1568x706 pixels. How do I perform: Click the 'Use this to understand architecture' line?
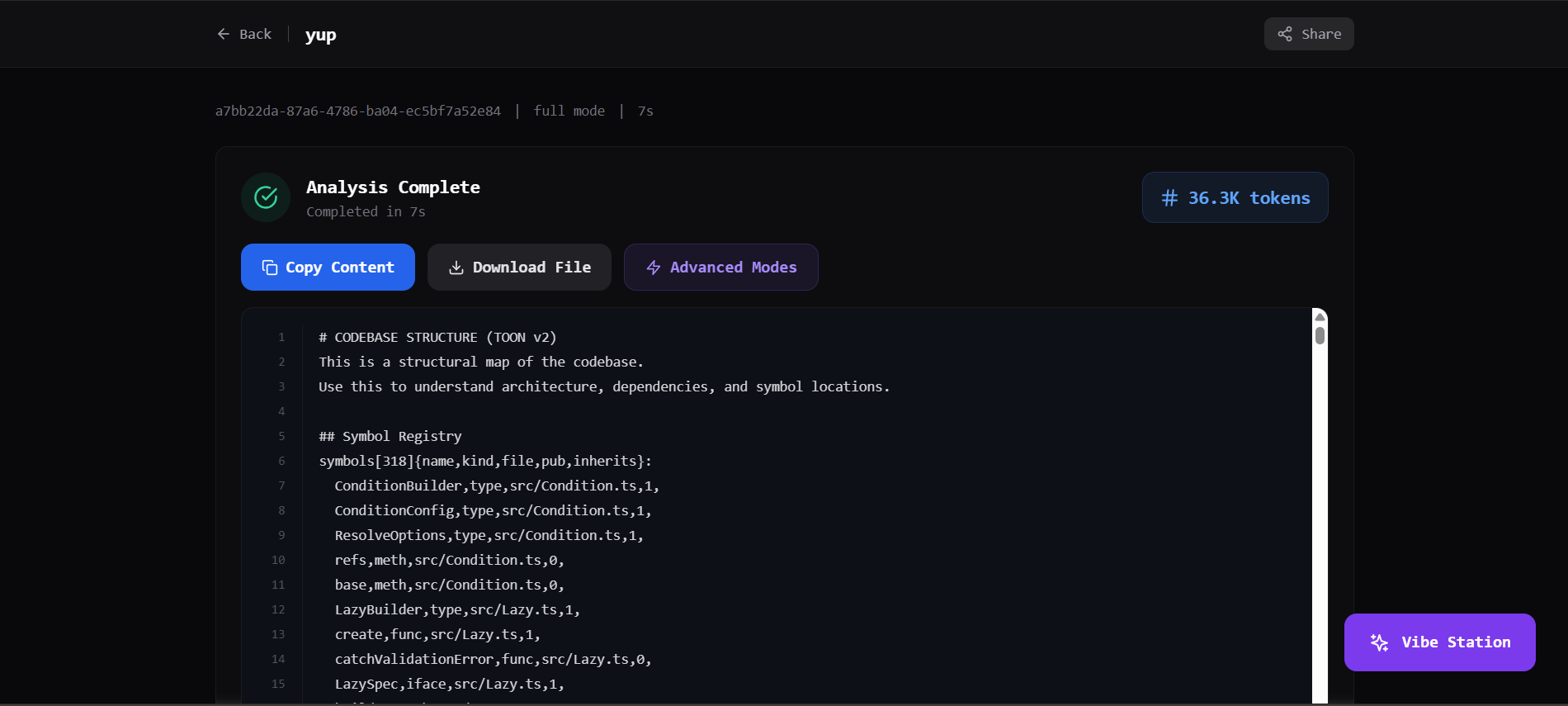click(x=604, y=386)
